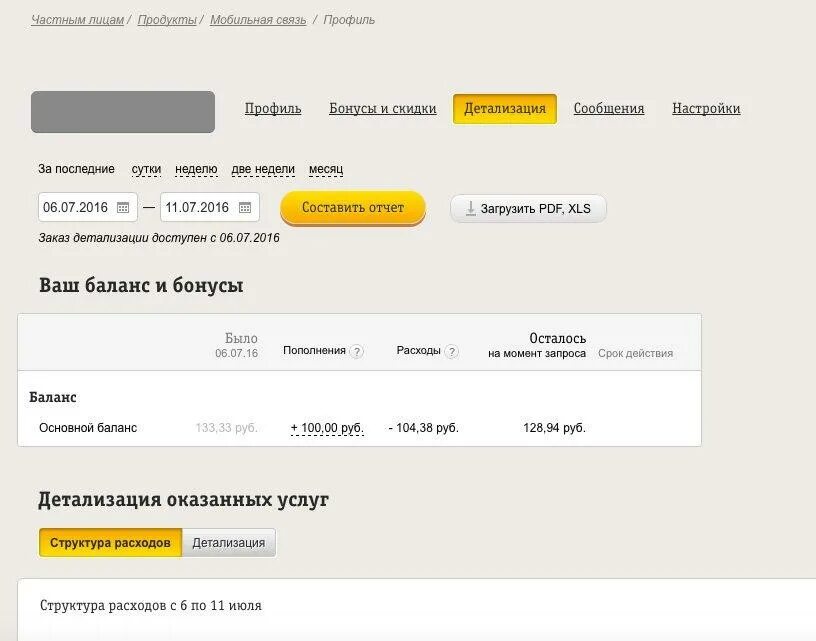Open the Профиль tab

click(x=273, y=108)
